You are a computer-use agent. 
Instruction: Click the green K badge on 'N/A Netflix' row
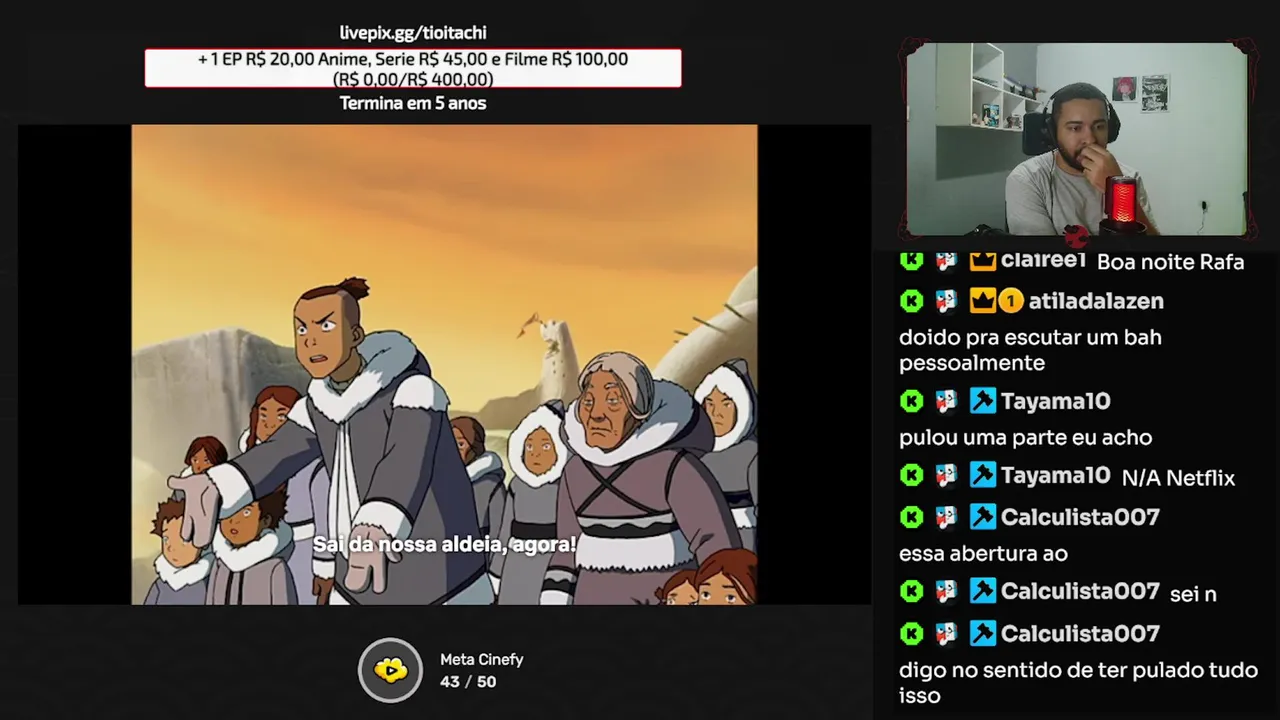[x=911, y=476]
